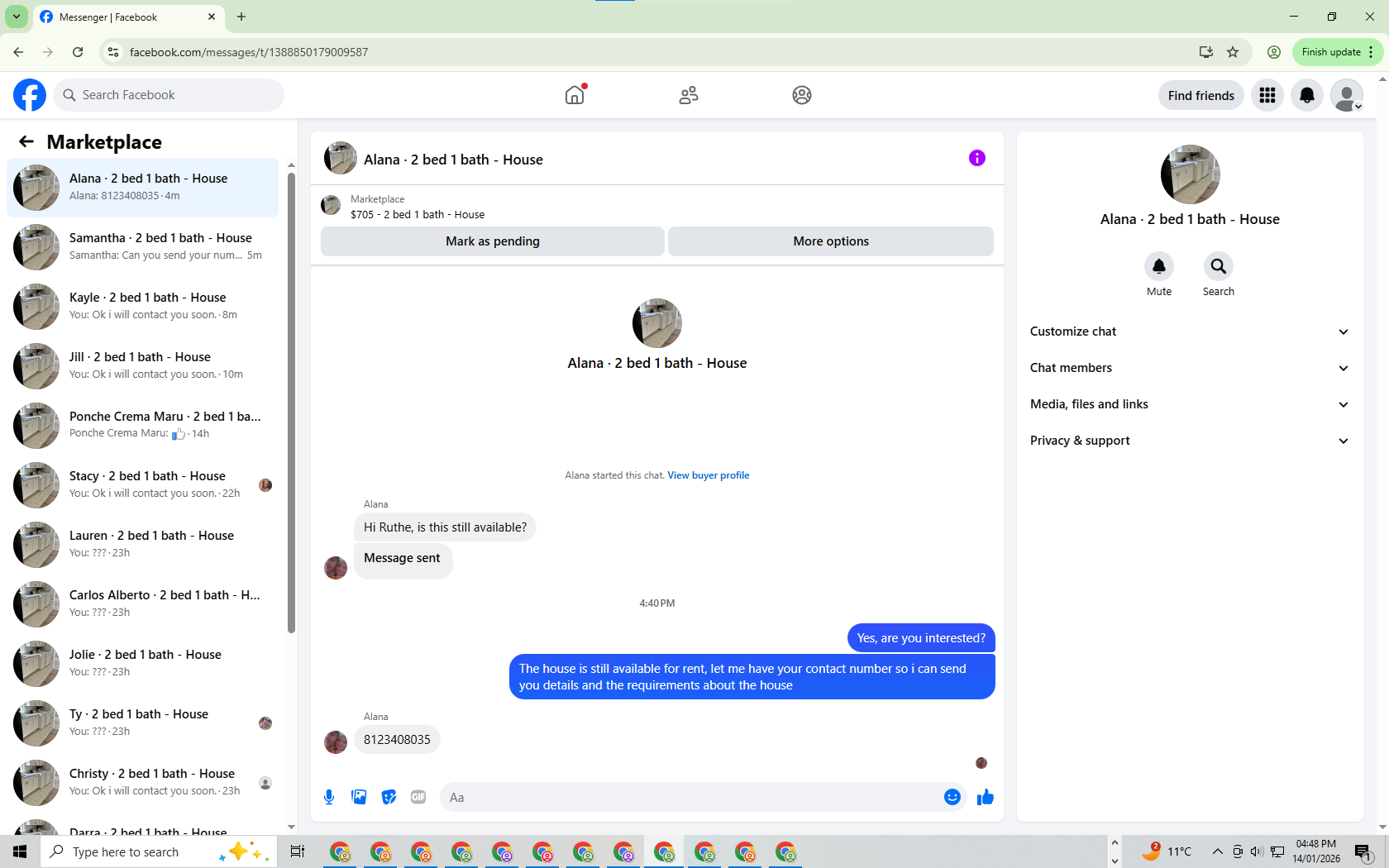The image size is (1389, 868).
Task: Open the Stacy conversation
Action: tap(143, 485)
